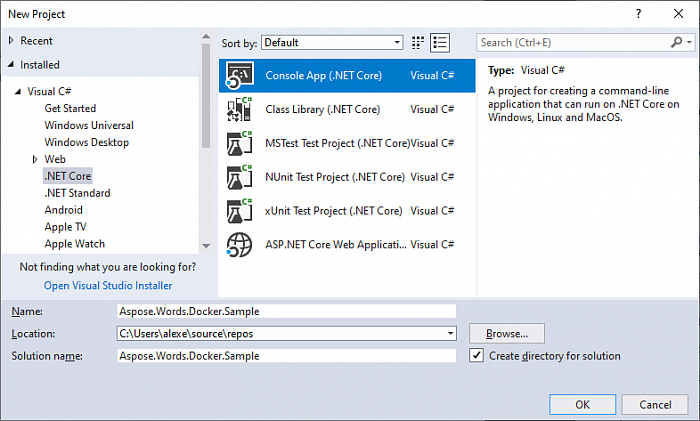The image size is (700, 421).
Task: Expand the Location path dropdown
Action: click(x=450, y=333)
